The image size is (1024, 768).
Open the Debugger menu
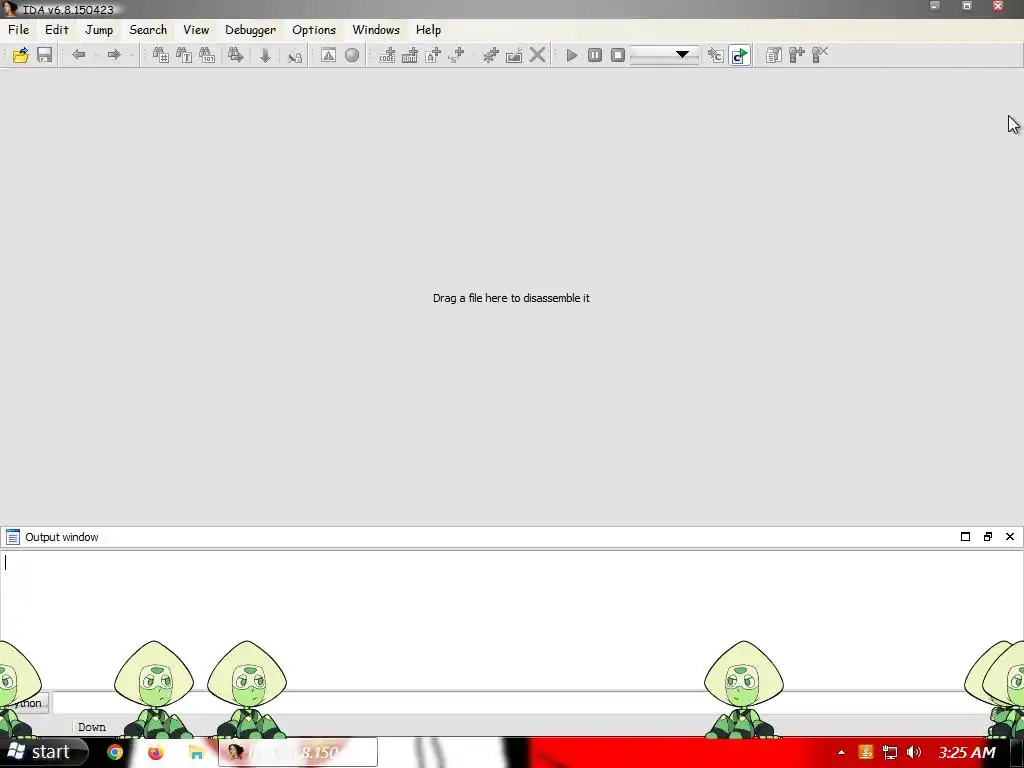point(251,30)
